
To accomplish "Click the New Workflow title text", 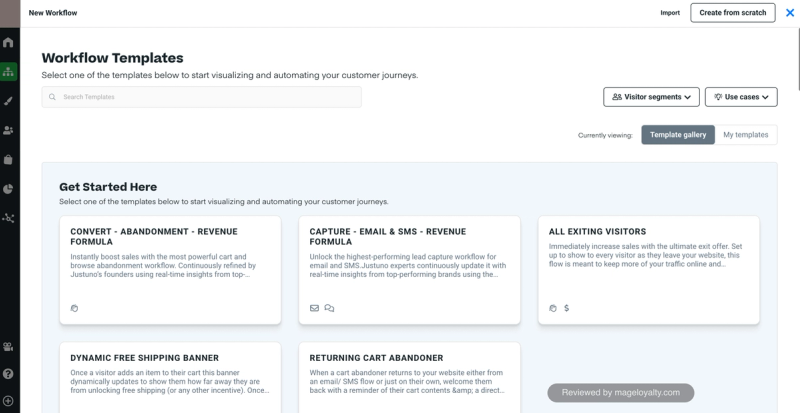I will pos(53,13).
